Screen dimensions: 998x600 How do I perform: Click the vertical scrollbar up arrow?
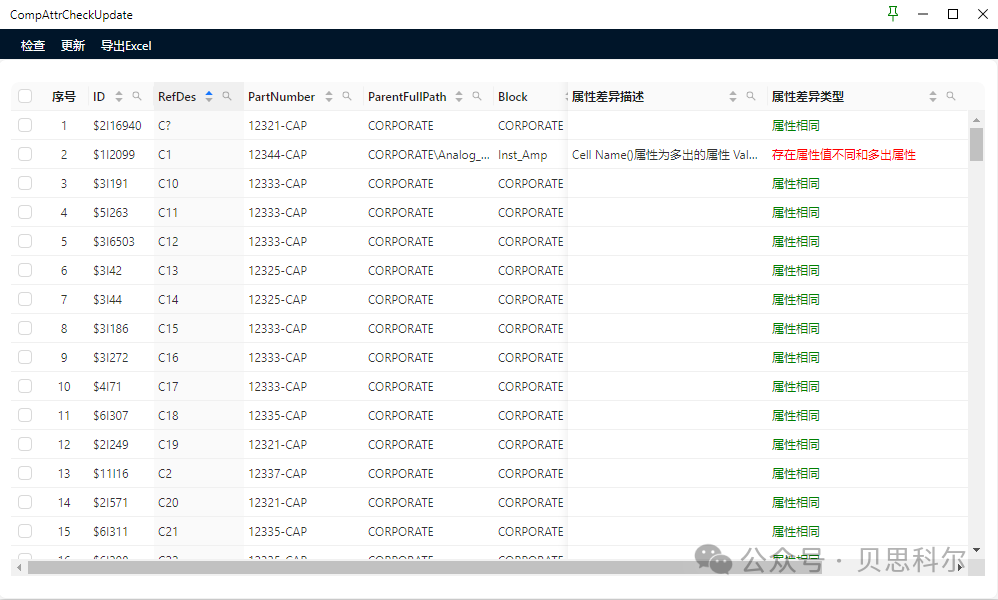[976, 120]
